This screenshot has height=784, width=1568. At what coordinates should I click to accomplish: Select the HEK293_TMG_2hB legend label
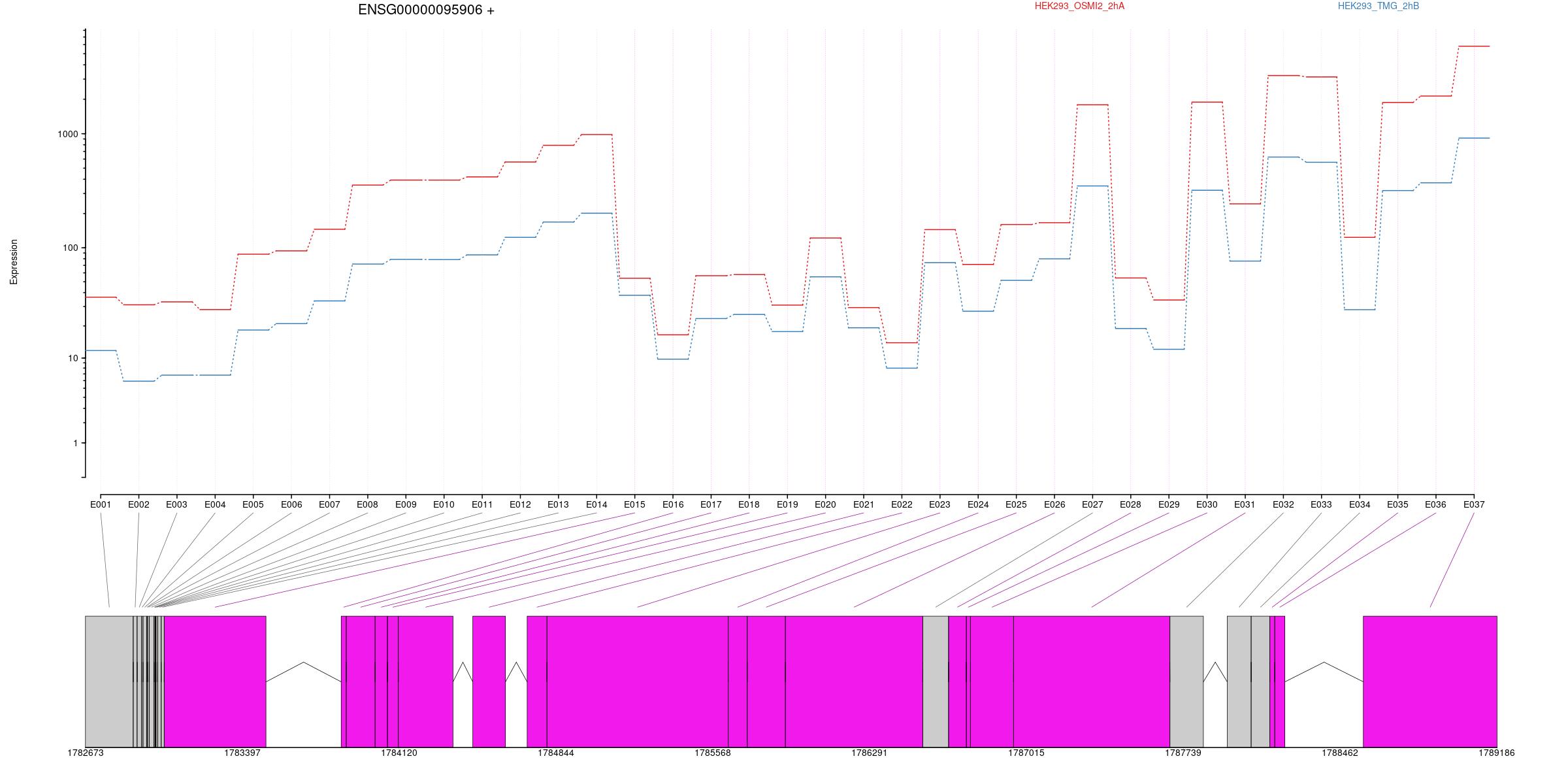pos(1379,6)
